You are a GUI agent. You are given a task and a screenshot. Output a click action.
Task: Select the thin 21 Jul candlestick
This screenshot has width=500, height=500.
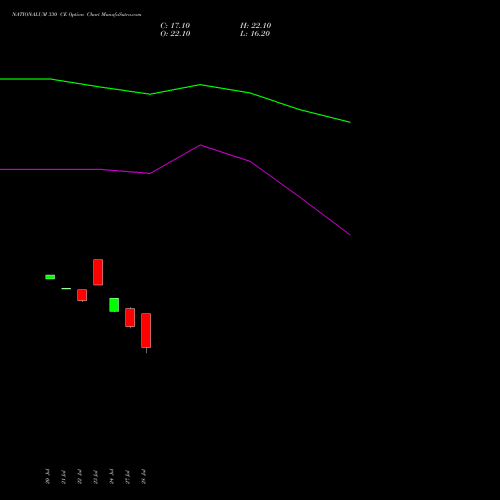pos(66,288)
